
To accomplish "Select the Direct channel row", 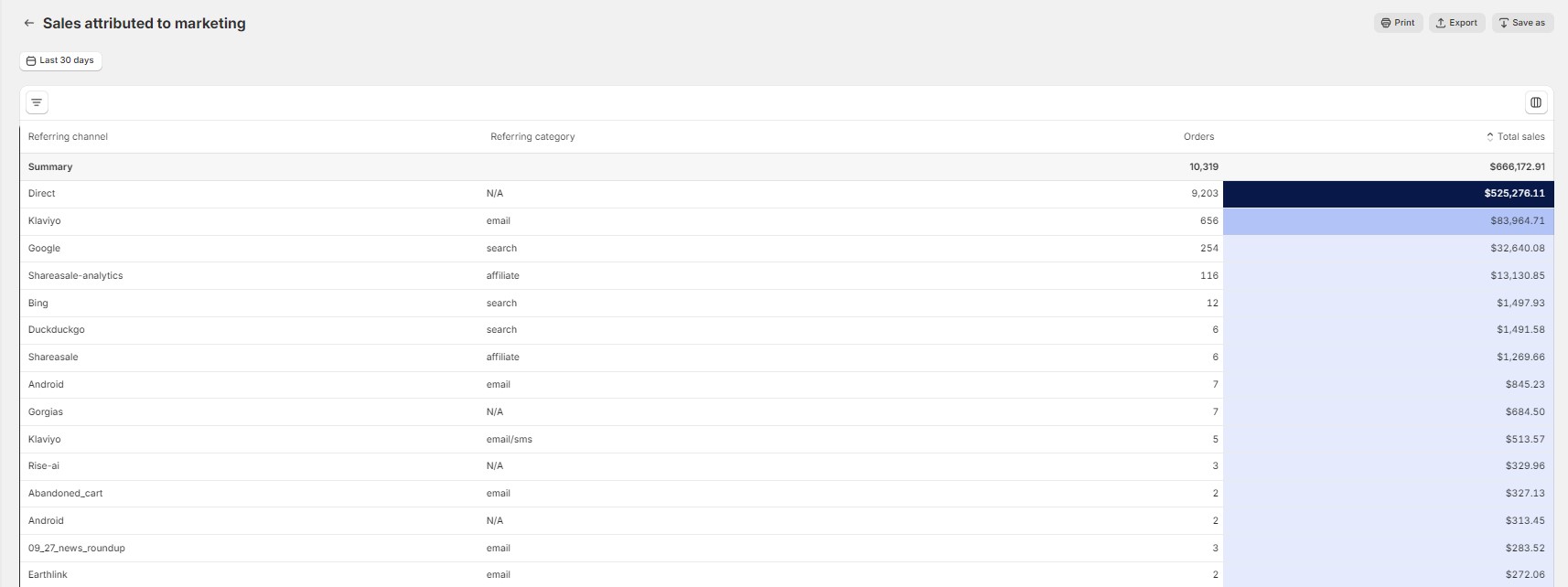I will (x=787, y=194).
